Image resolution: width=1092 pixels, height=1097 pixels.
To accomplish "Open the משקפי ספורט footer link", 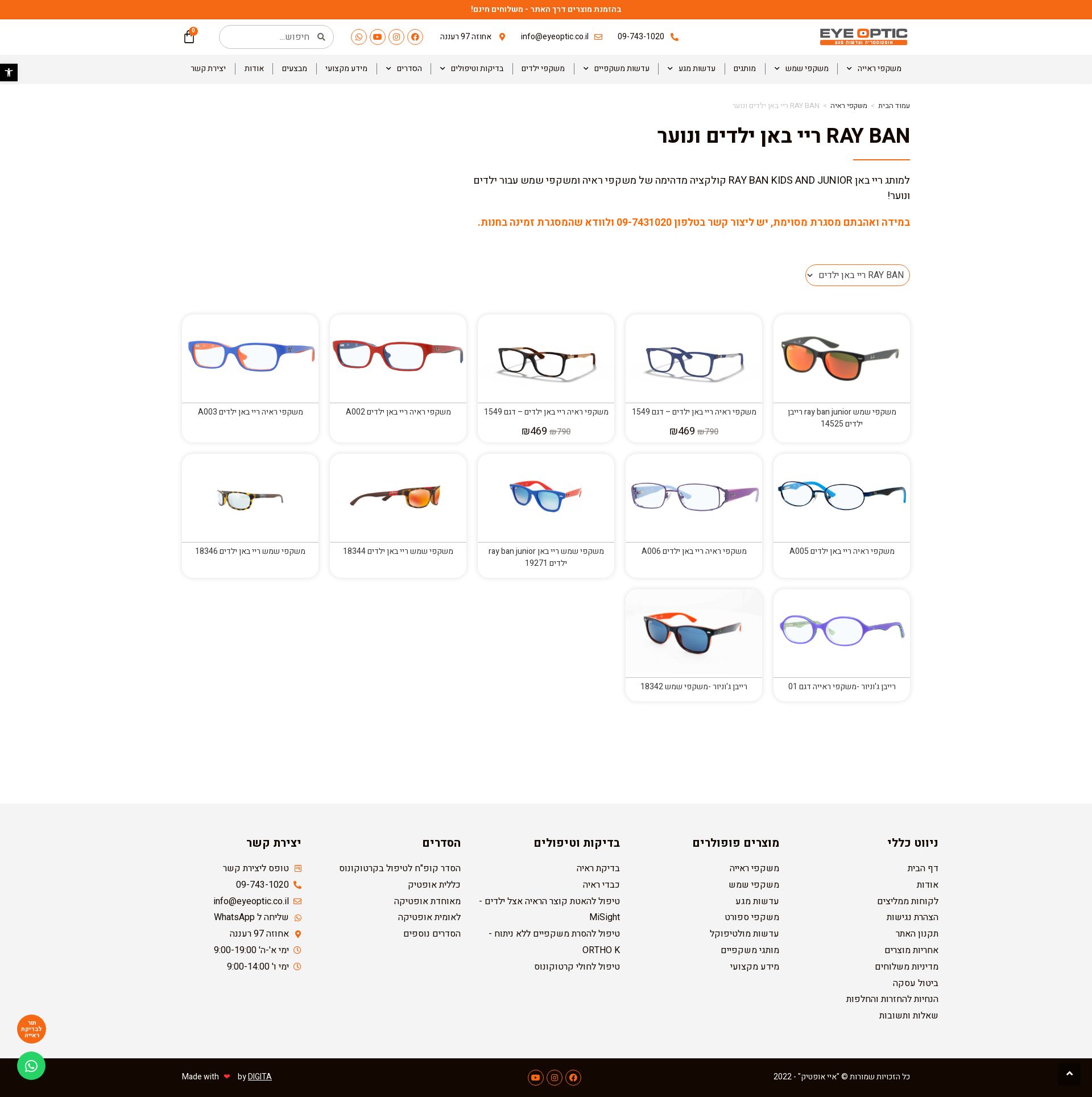I will click(752, 917).
